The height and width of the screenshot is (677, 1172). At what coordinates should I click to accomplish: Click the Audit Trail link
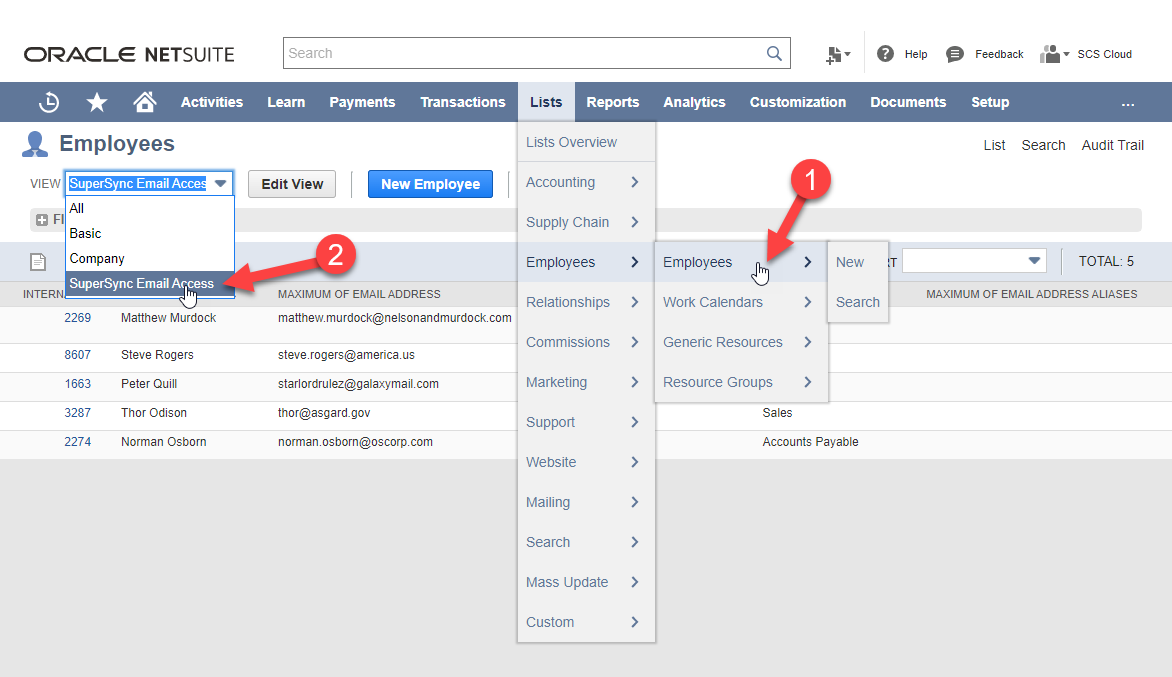[x=1112, y=145]
